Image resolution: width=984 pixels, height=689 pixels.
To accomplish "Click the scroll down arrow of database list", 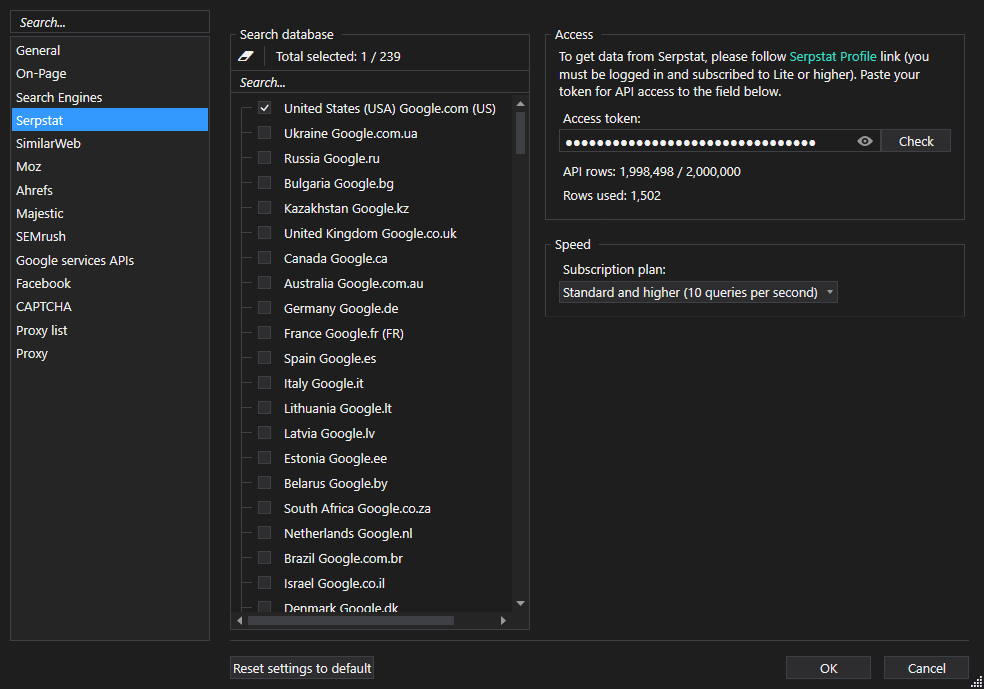I will pyautogui.click(x=520, y=604).
